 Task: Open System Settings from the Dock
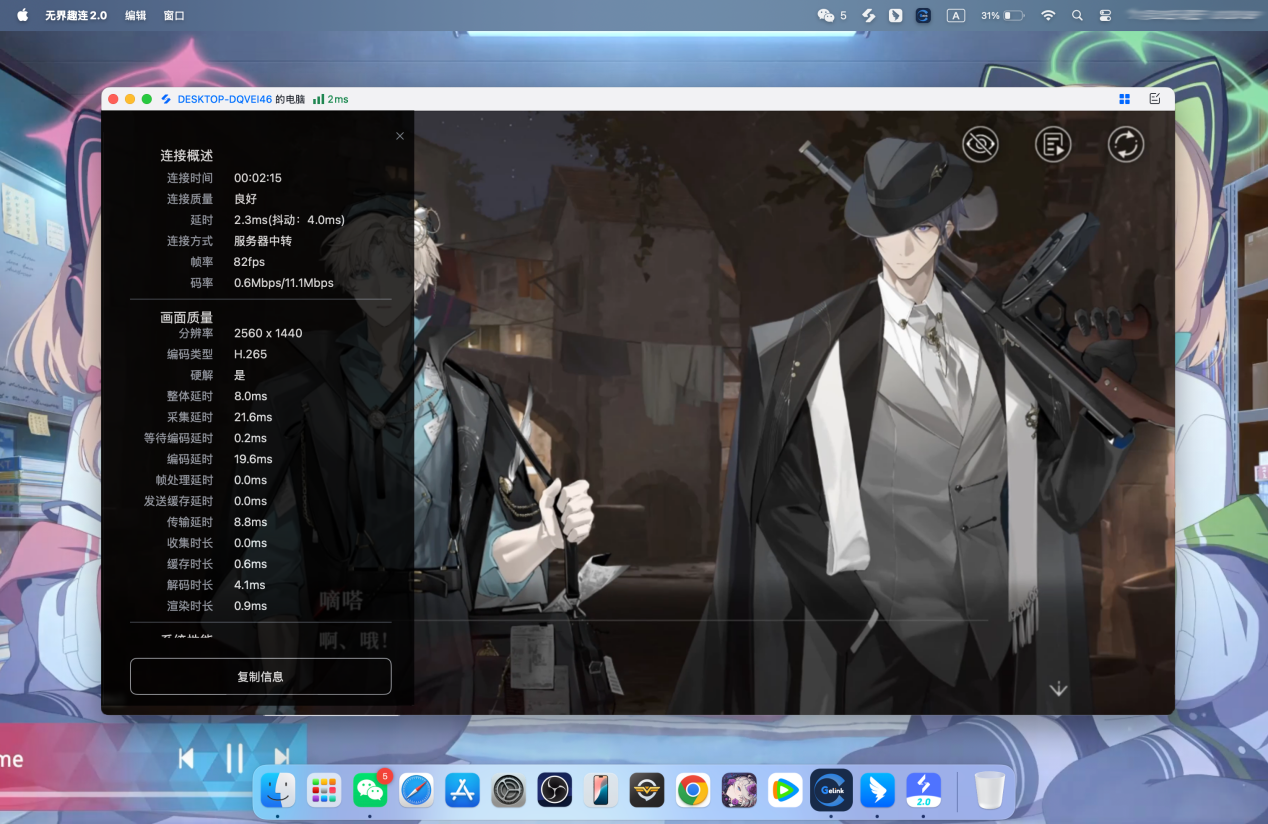(509, 791)
